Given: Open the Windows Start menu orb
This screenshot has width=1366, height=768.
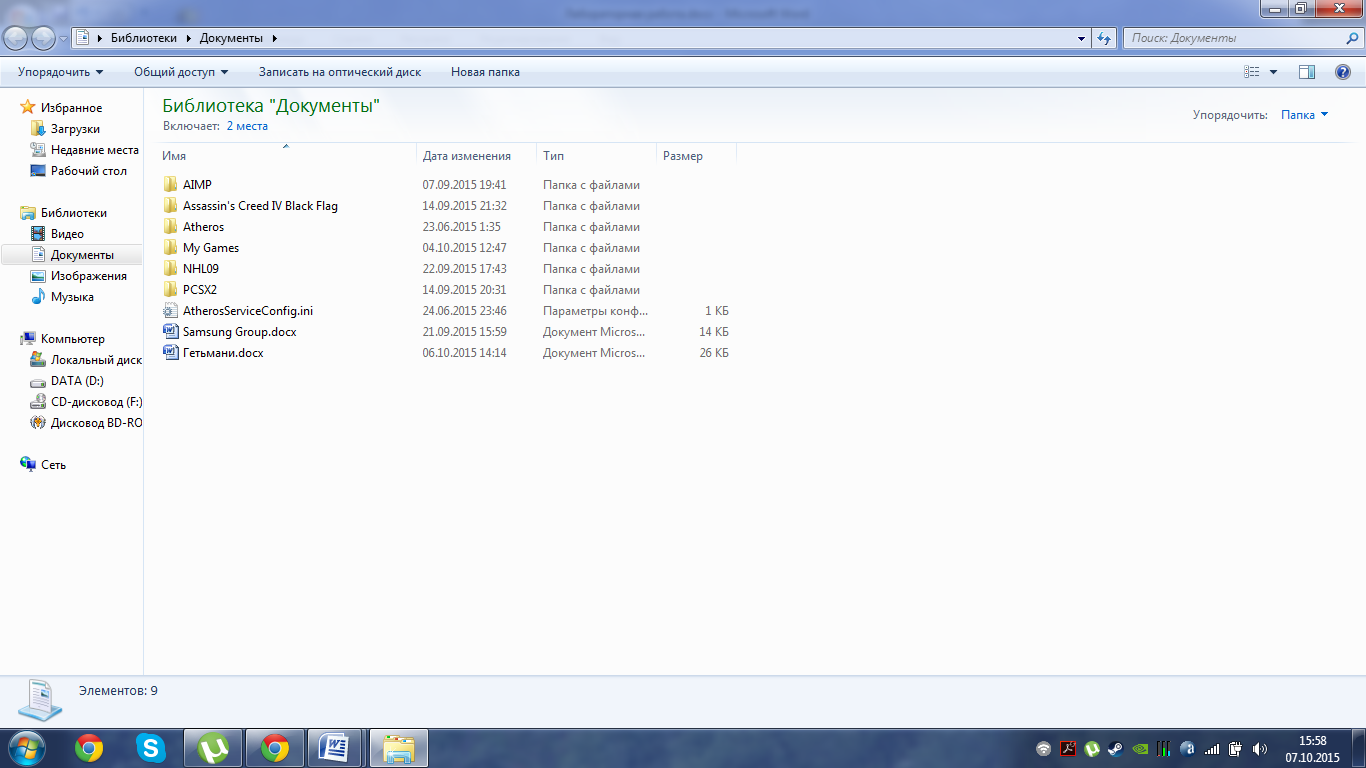Looking at the screenshot, I should [x=26, y=747].
